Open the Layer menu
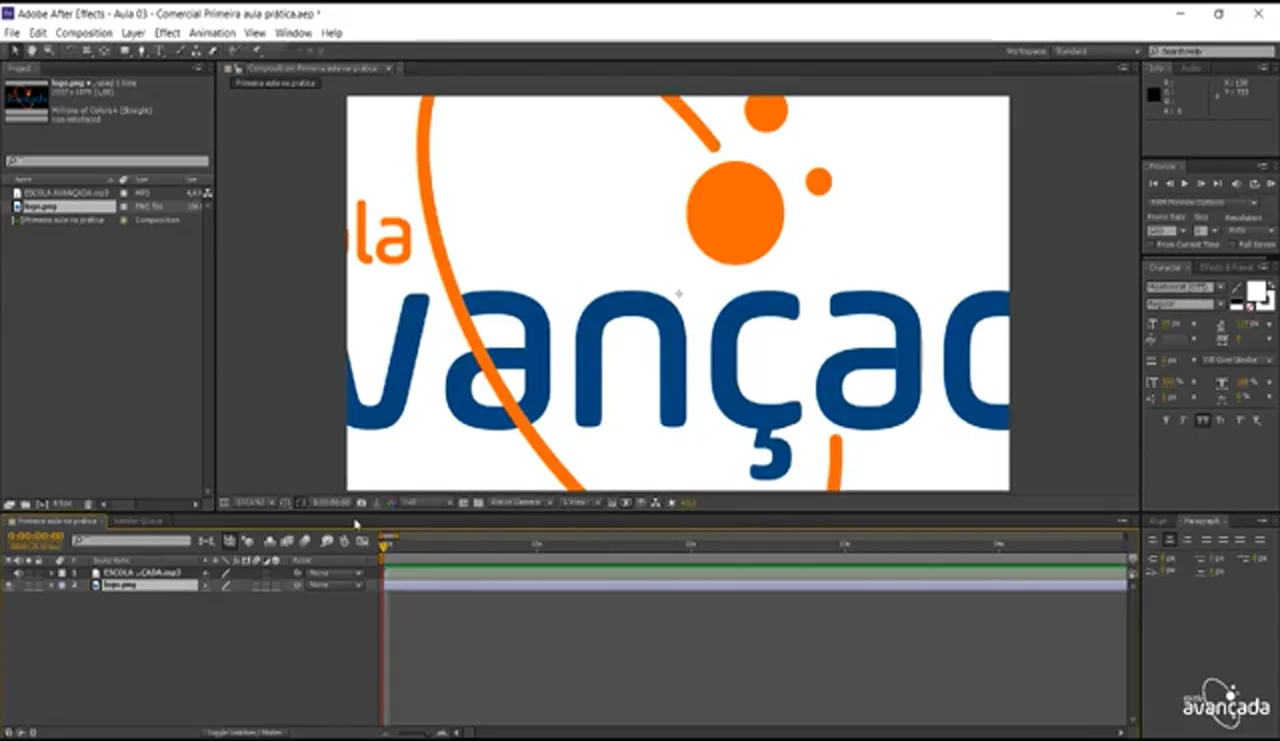The image size is (1280, 741). pyautogui.click(x=133, y=33)
